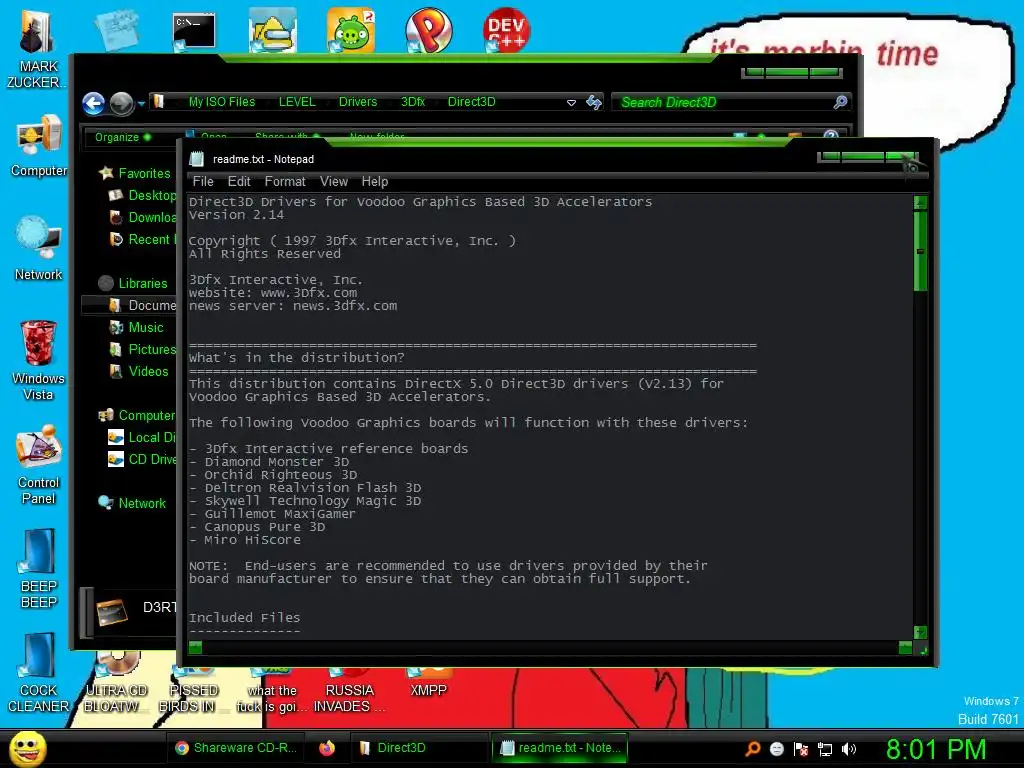
Task: Click the Explorer back arrow button
Action: [93, 103]
